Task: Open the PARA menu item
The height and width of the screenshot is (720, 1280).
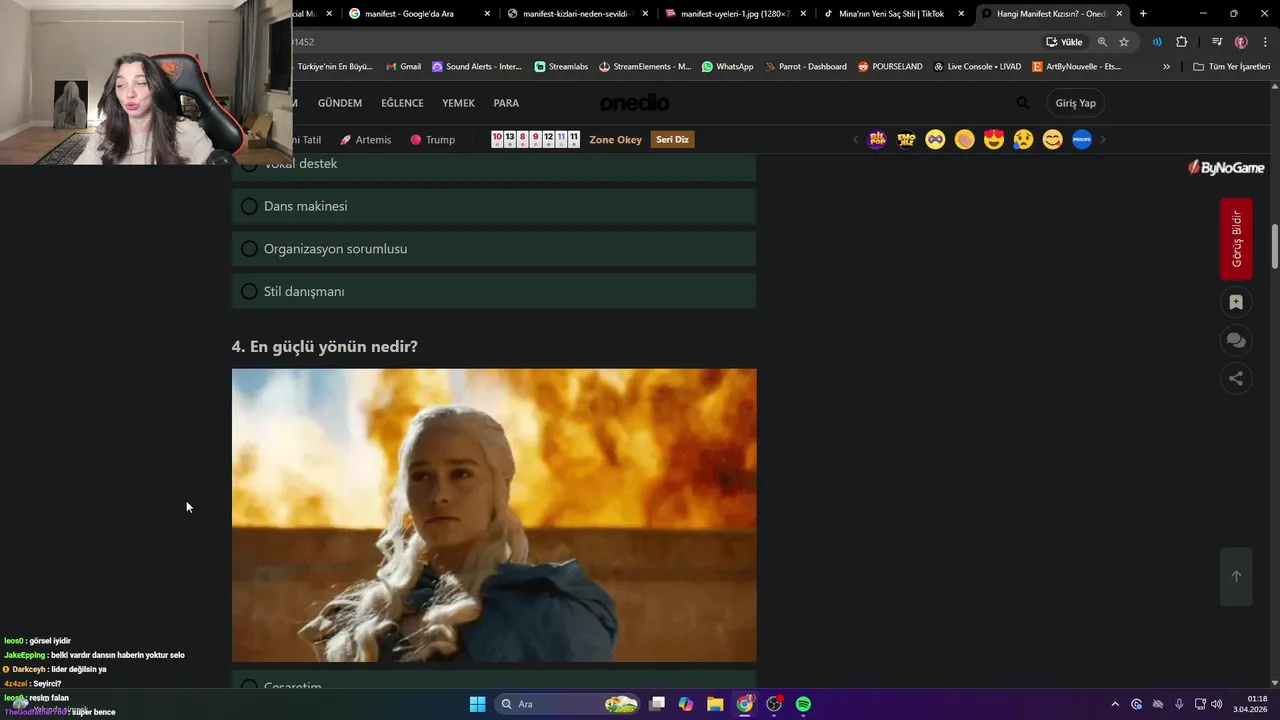Action: pos(506,103)
